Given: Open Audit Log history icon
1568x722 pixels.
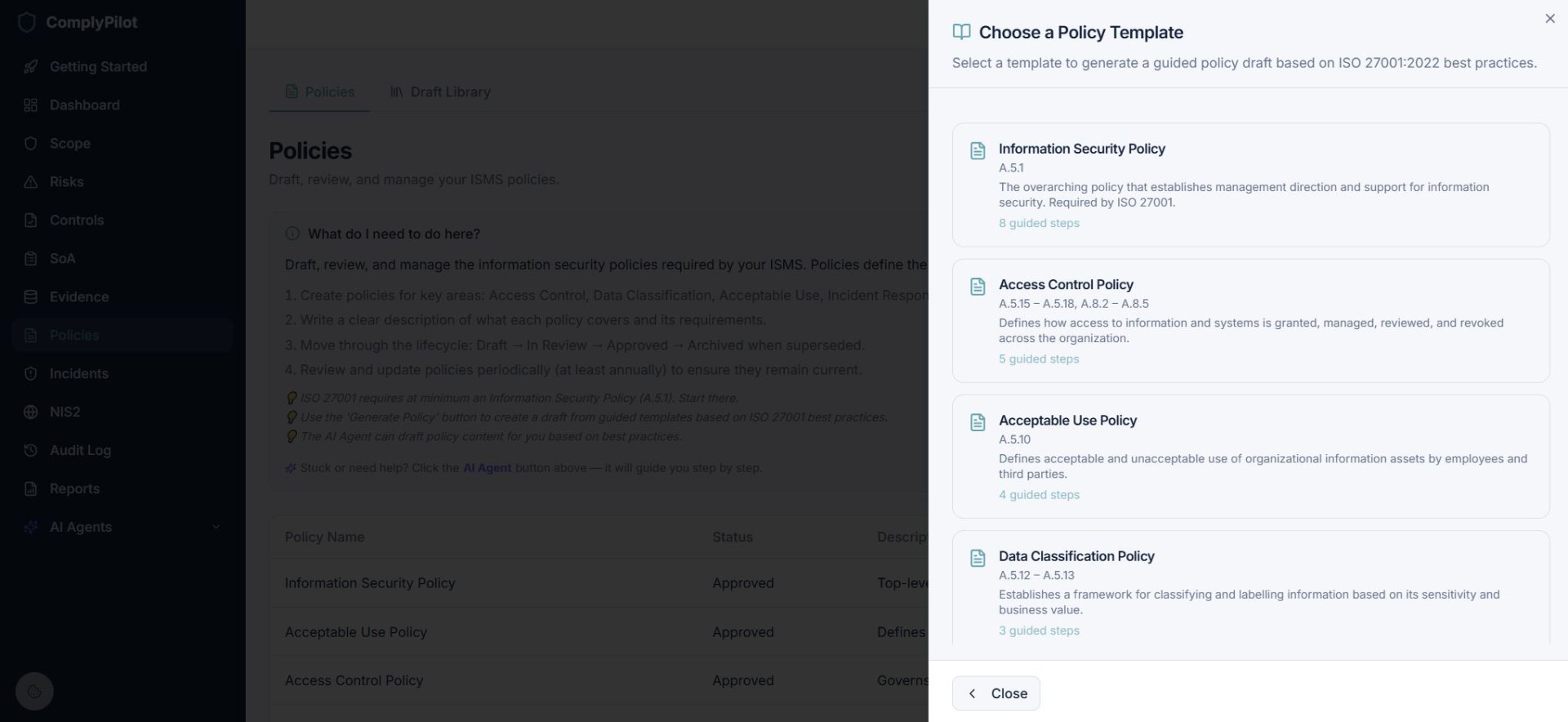Looking at the screenshot, I should 31,451.
